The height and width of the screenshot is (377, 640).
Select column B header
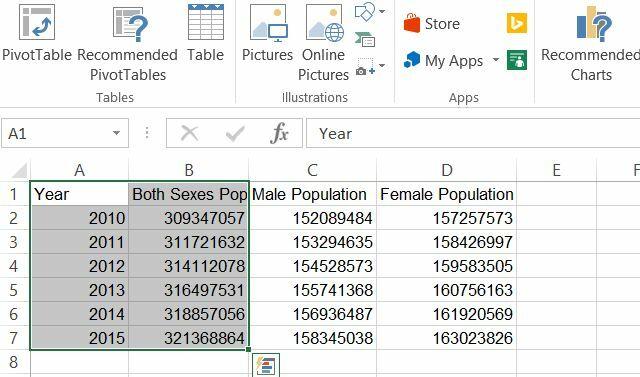pyautogui.click(x=189, y=170)
